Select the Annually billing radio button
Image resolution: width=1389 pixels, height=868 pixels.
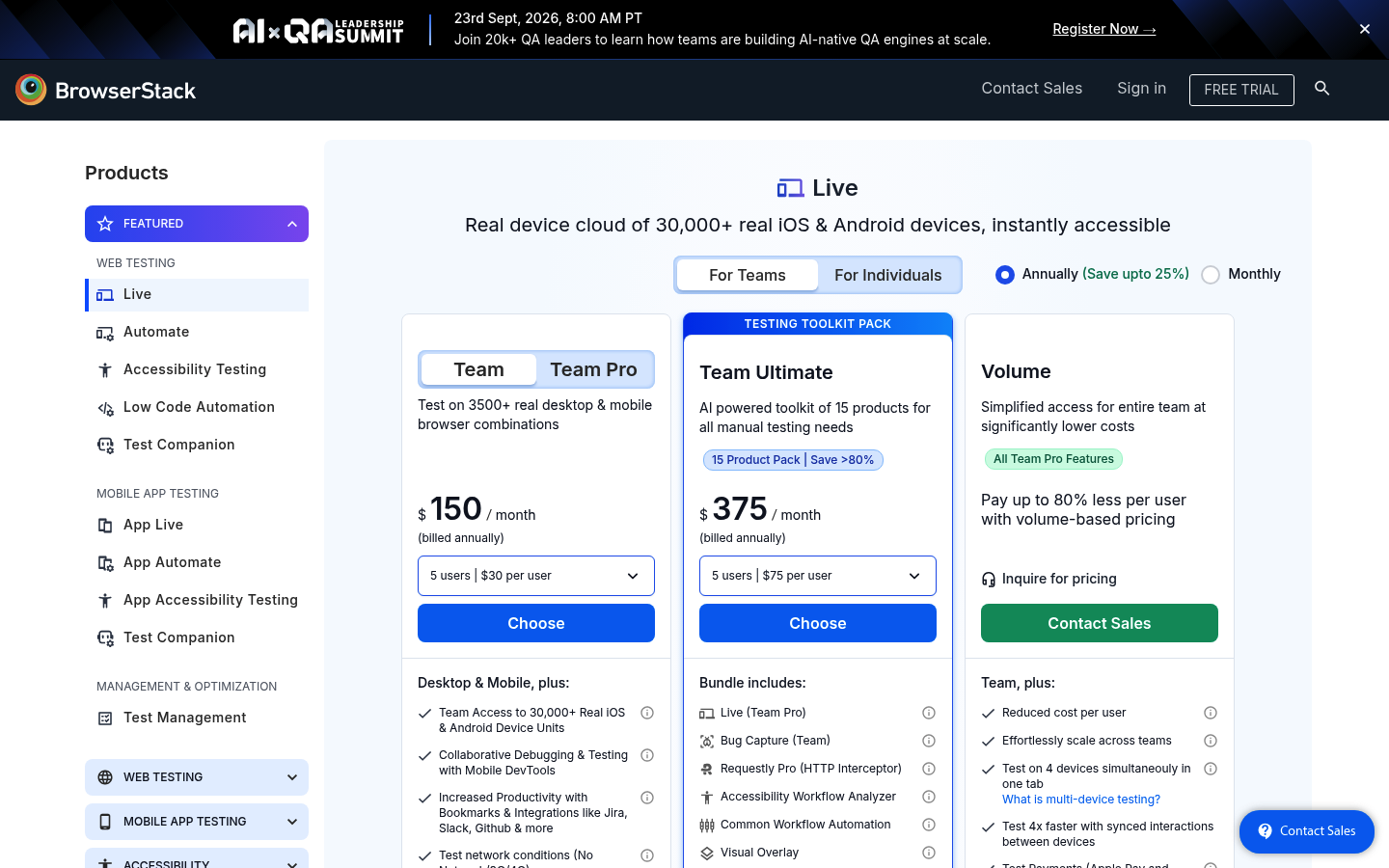click(1005, 275)
